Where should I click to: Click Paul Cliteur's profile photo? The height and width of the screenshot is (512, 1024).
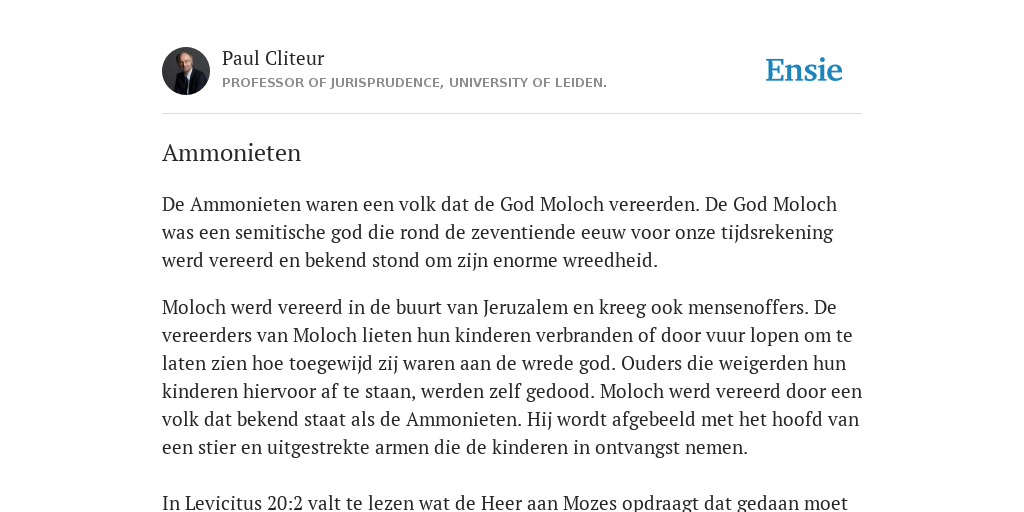186,71
